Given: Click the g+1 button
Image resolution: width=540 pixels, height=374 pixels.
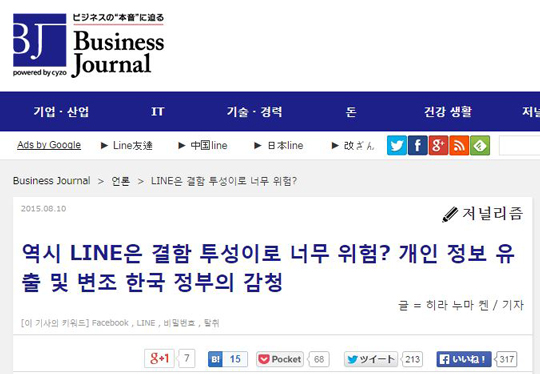Looking at the screenshot, I should (159, 359).
